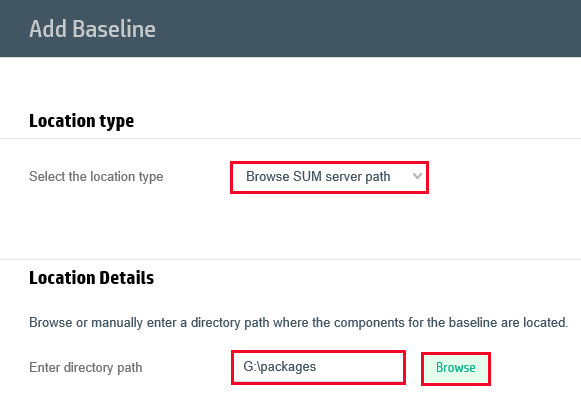Click the 'Browse or manually enter a directory path' instruction text
Image resolution: width=581 pixels, height=393 pixels.
(299, 323)
